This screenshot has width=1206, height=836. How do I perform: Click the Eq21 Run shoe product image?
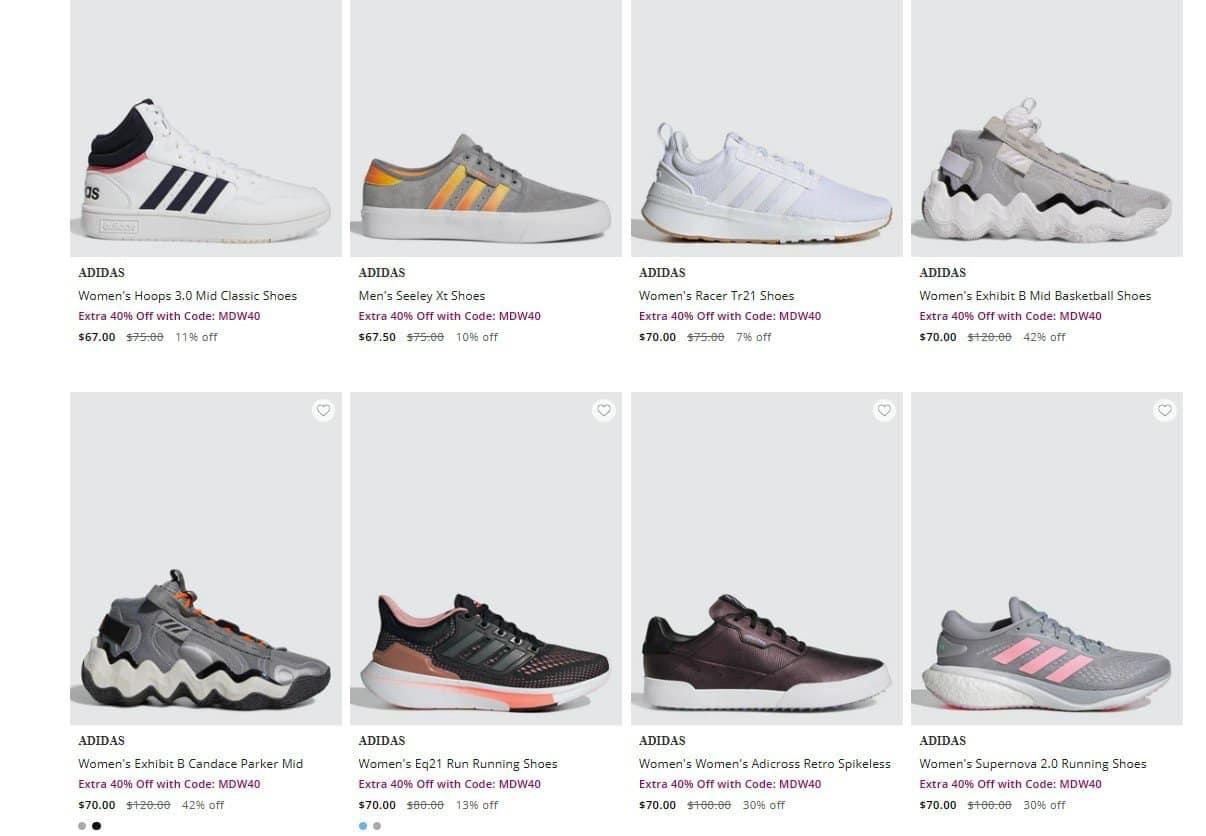tap(485, 650)
